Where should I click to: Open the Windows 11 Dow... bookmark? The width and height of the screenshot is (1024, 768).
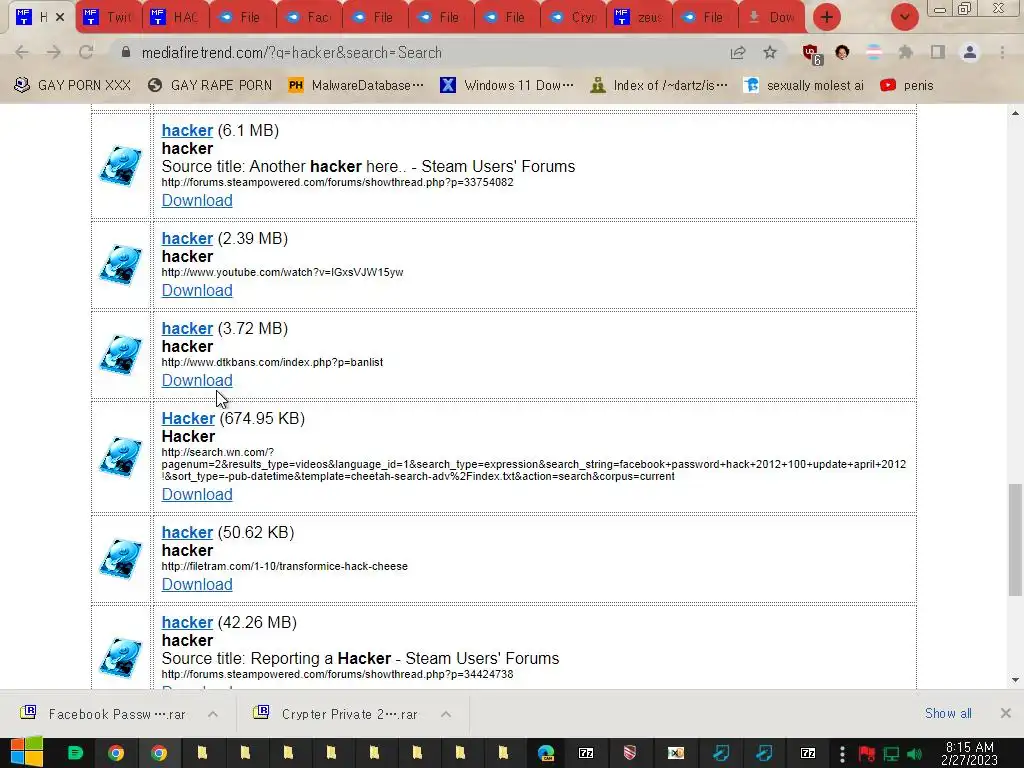point(507,85)
